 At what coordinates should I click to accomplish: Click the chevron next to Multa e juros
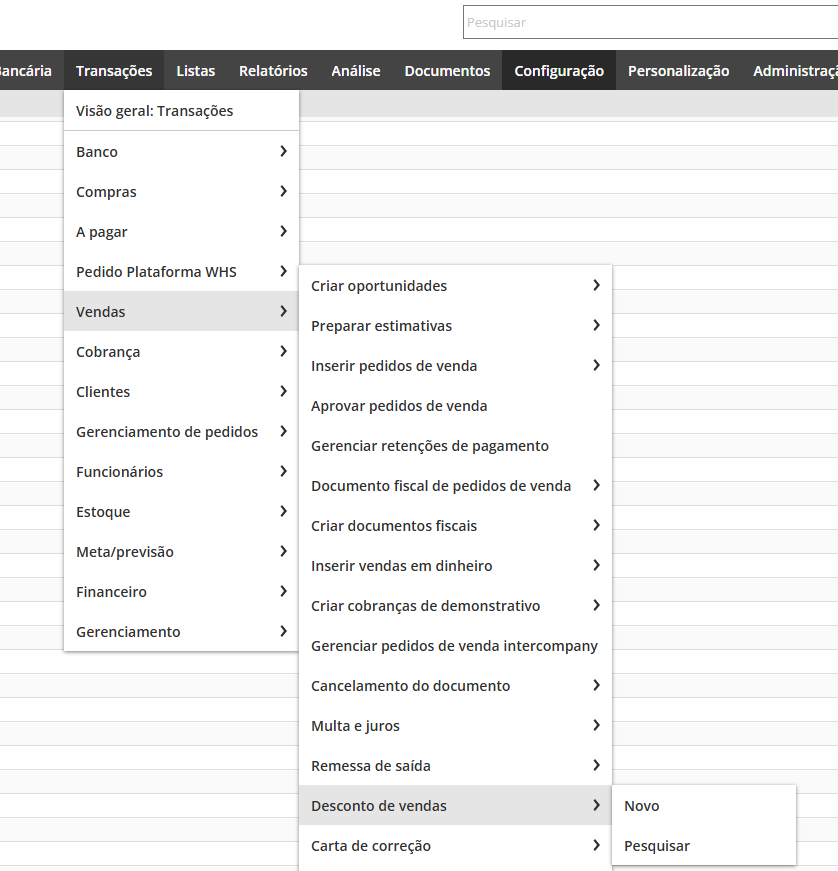click(596, 726)
